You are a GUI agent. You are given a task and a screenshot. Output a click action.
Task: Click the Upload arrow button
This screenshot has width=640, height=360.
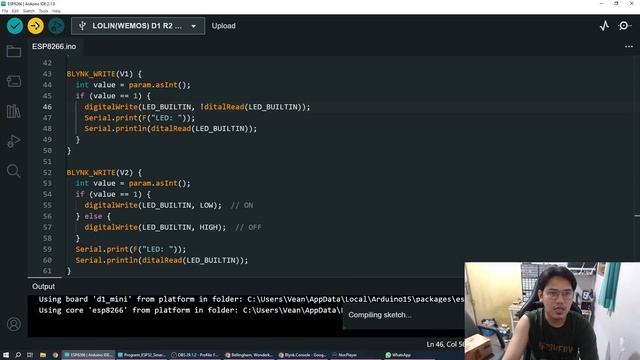(36, 26)
